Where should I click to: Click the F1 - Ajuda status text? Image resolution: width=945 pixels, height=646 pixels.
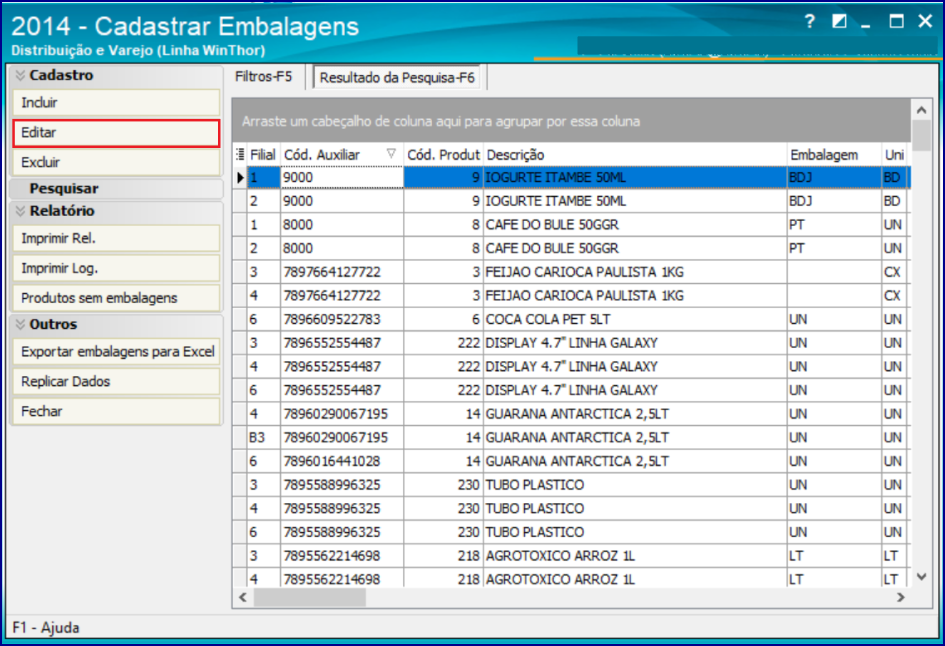[x=46, y=627]
